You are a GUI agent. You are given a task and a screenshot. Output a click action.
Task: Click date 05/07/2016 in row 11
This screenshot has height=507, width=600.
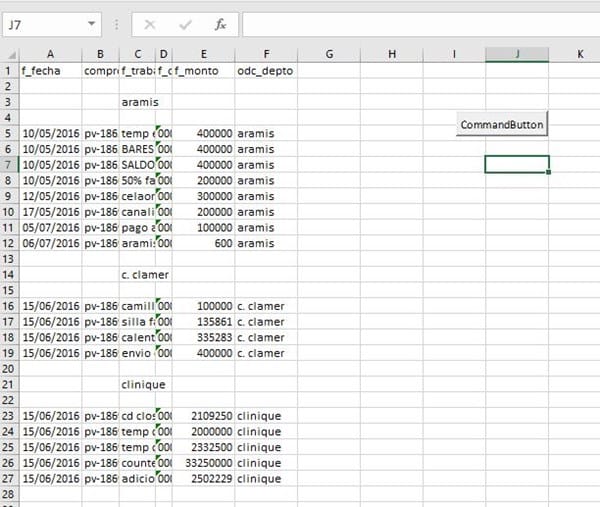pyautogui.click(x=50, y=228)
